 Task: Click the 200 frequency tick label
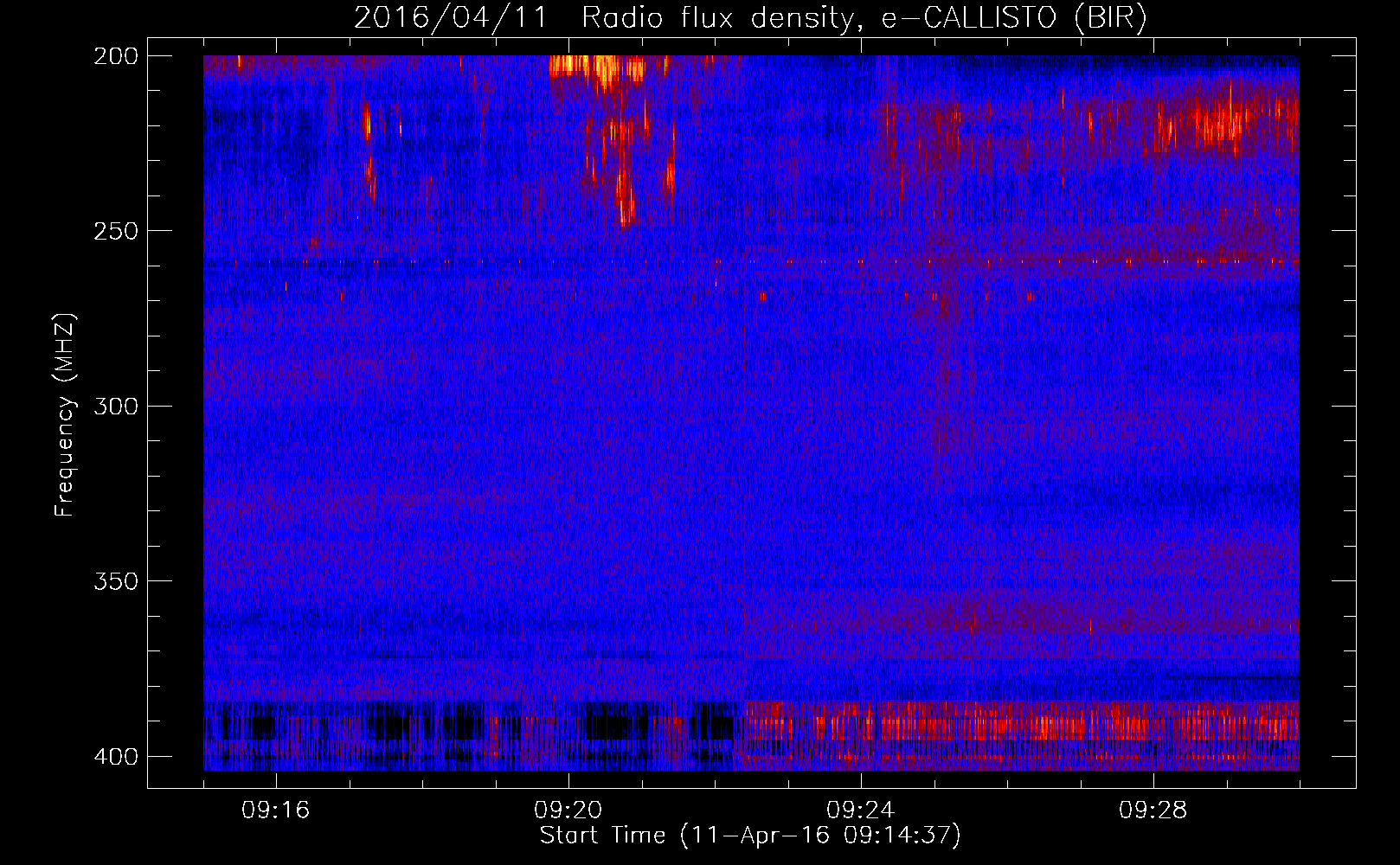coord(115,56)
